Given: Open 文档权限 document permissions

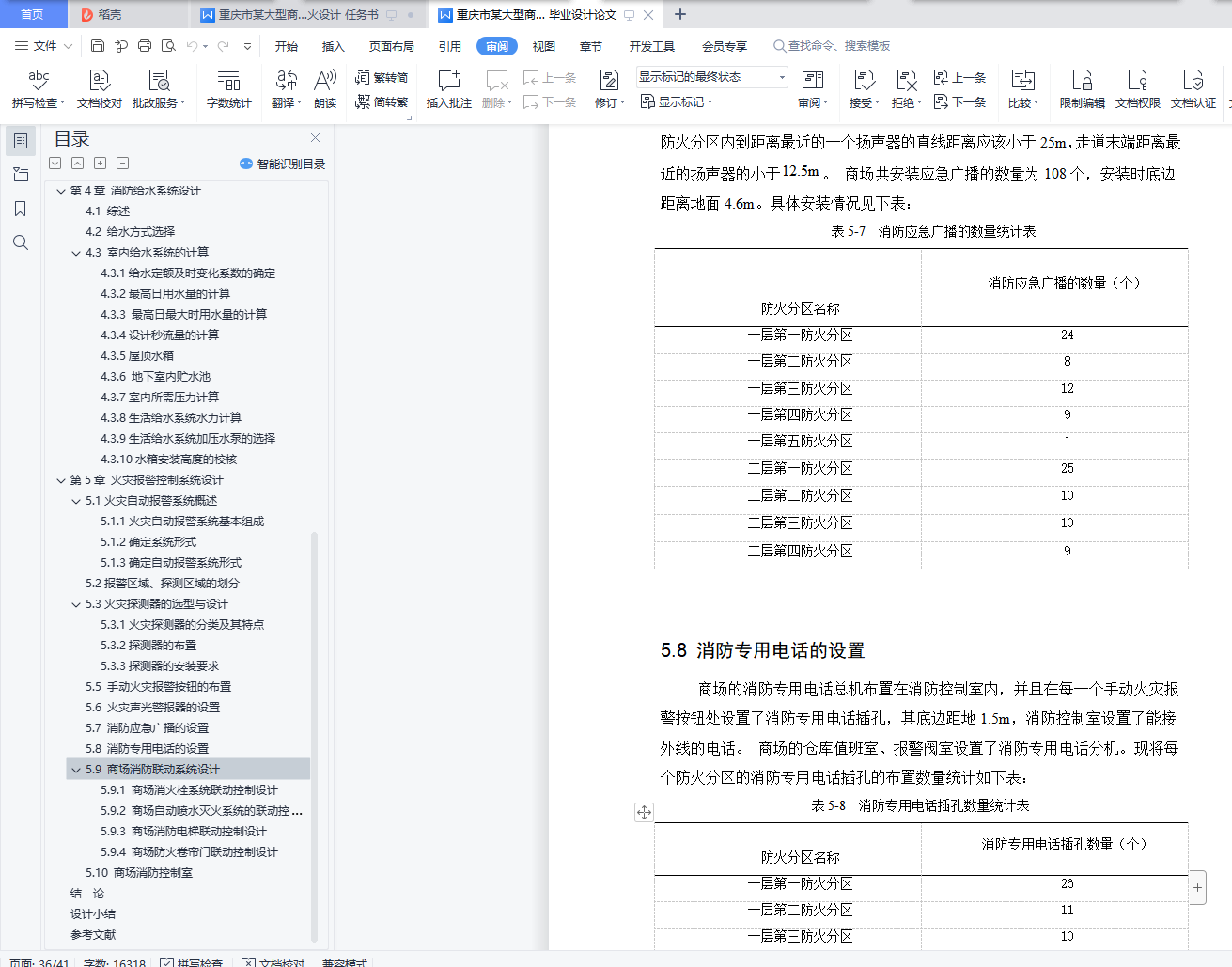Looking at the screenshot, I should click(x=1138, y=89).
